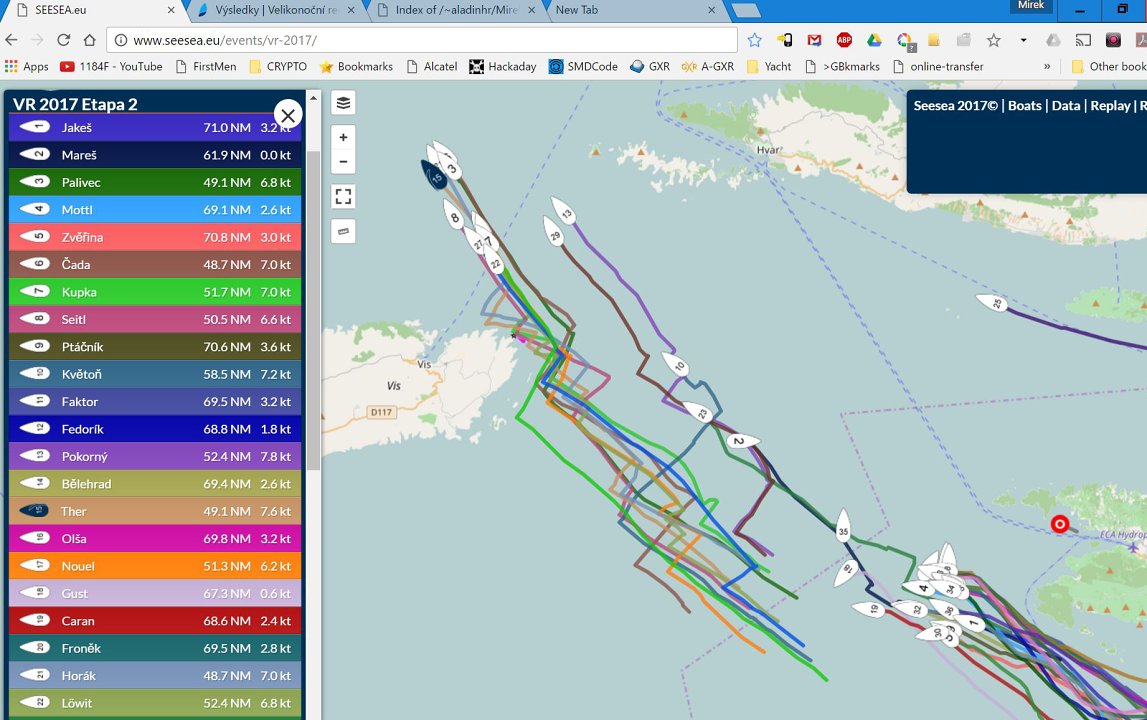
Task: Zoom out on the map
Action: click(x=343, y=161)
